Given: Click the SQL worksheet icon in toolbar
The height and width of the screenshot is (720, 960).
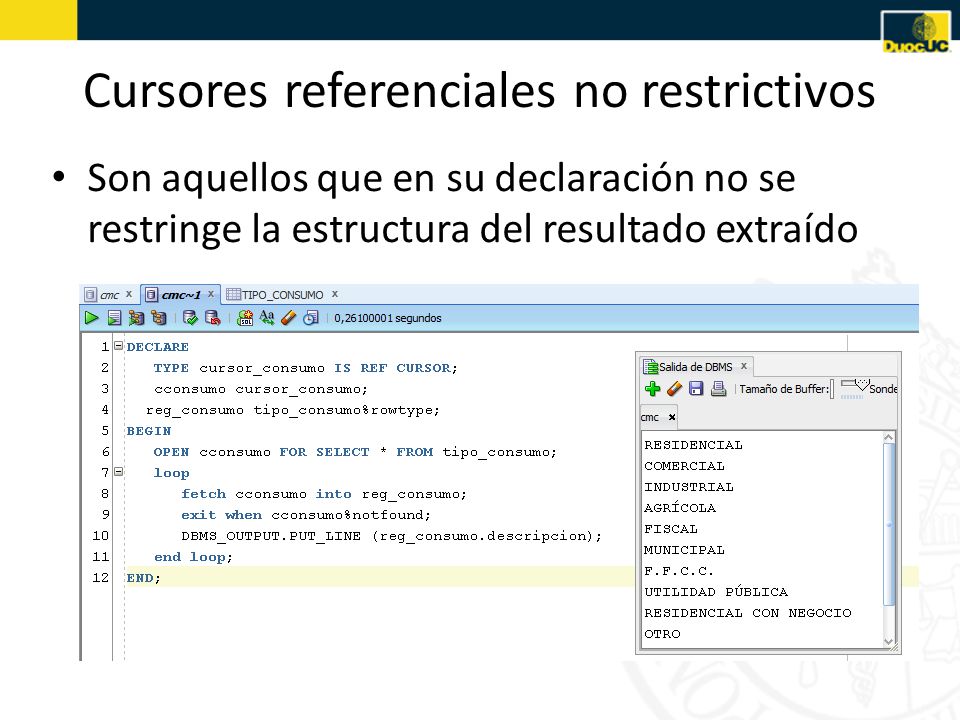Looking at the screenshot, I should (x=245, y=318).
